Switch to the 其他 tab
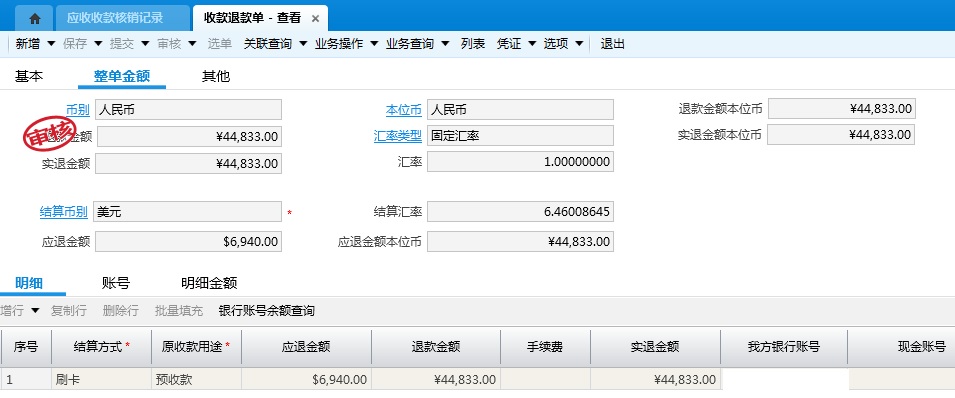This screenshot has width=955, height=398. tap(216, 76)
